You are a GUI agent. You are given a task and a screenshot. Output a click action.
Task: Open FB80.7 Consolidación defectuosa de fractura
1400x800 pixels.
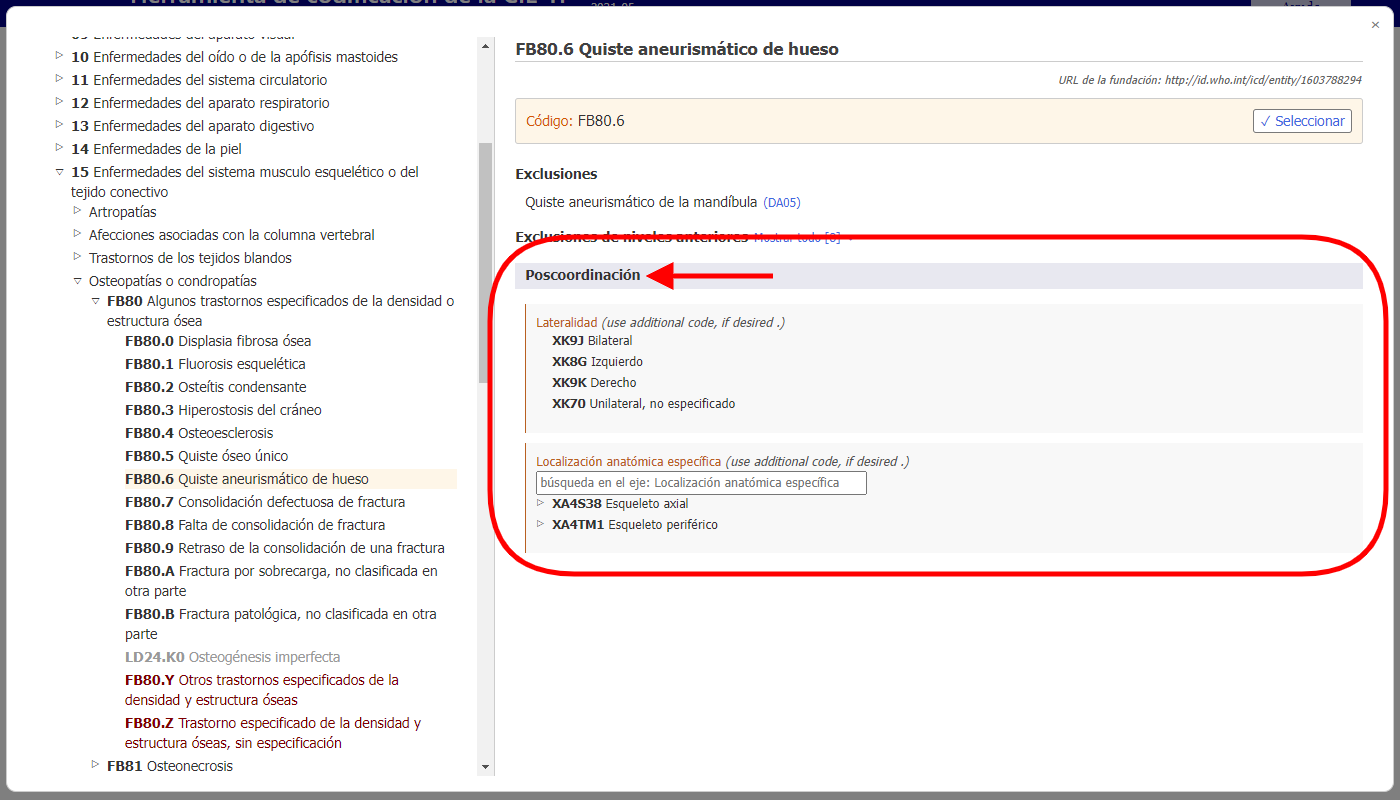click(x=265, y=502)
